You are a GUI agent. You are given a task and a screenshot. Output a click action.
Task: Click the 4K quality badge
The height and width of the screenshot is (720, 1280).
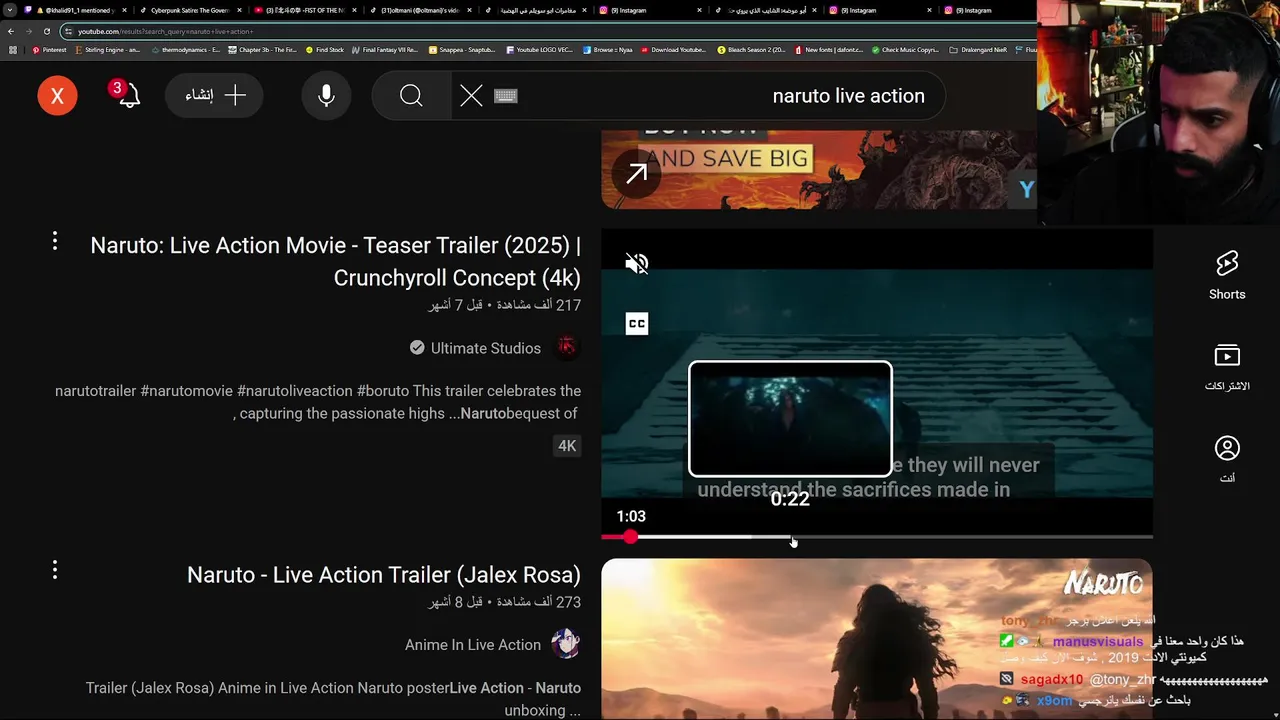[567, 446]
